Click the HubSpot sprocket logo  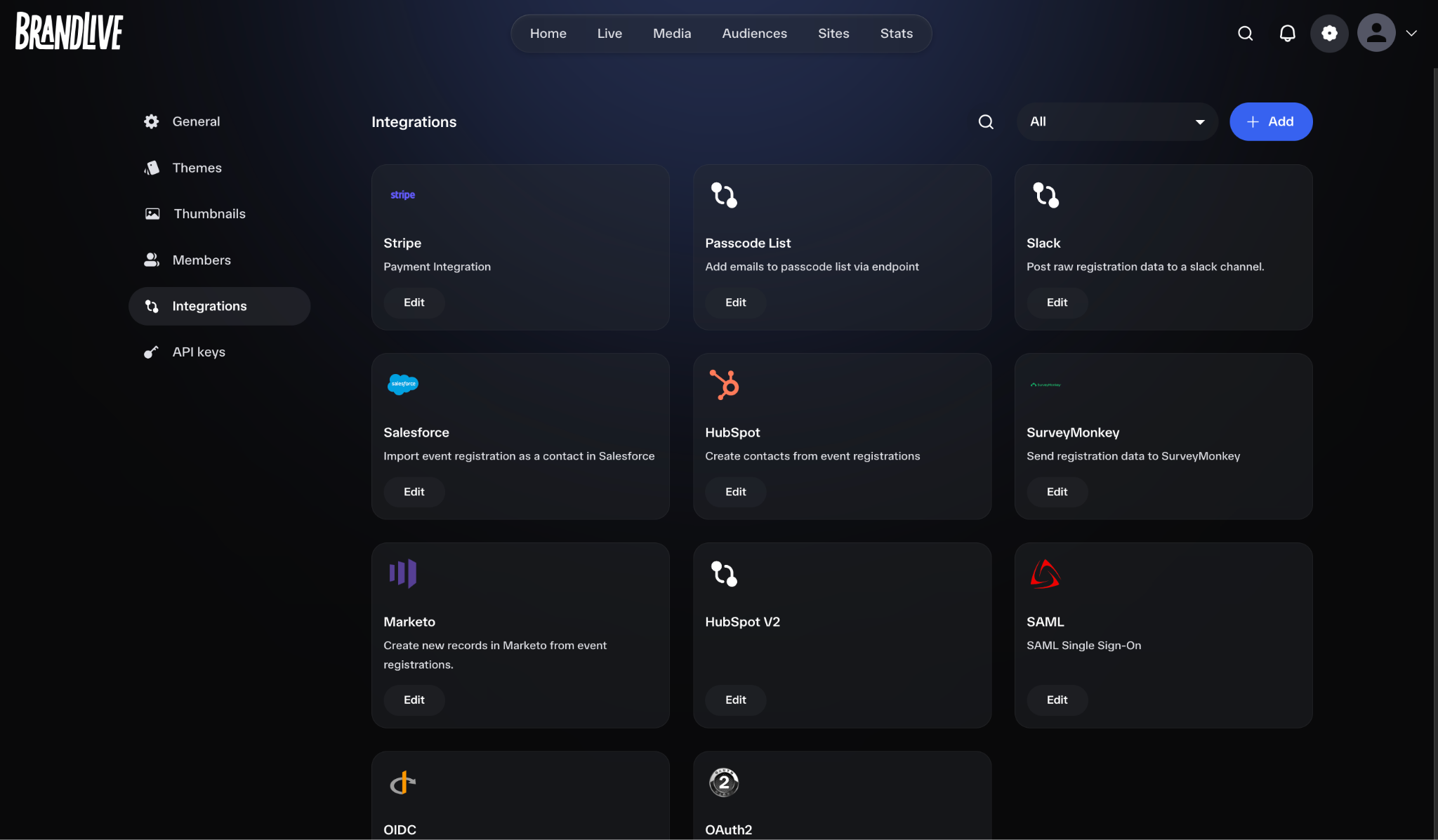(724, 385)
